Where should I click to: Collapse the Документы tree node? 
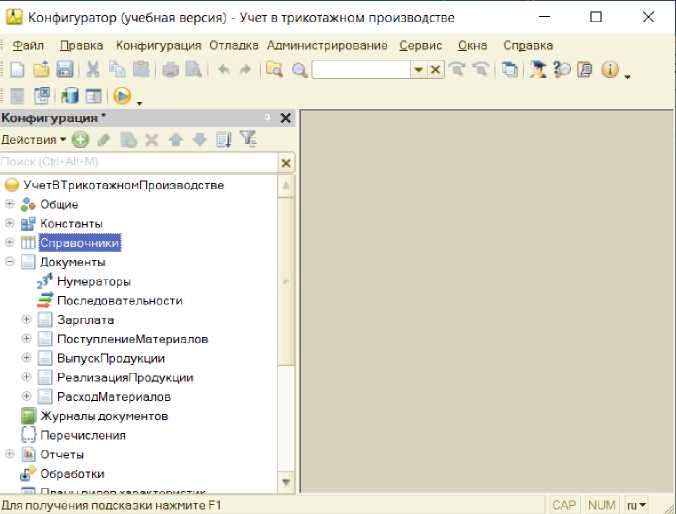tap(10, 262)
